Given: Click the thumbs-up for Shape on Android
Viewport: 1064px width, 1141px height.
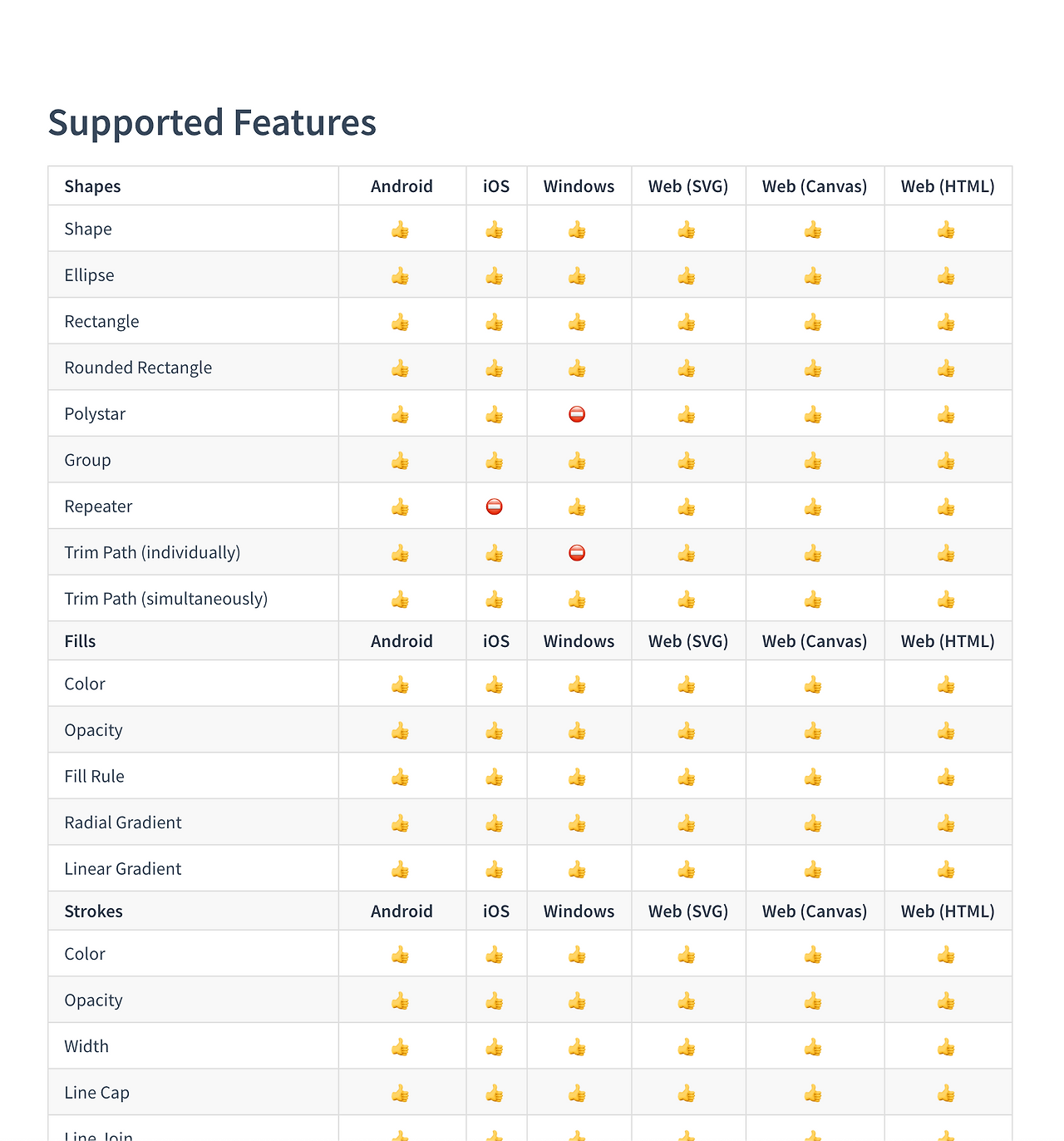Looking at the screenshot, I should 401,230.
